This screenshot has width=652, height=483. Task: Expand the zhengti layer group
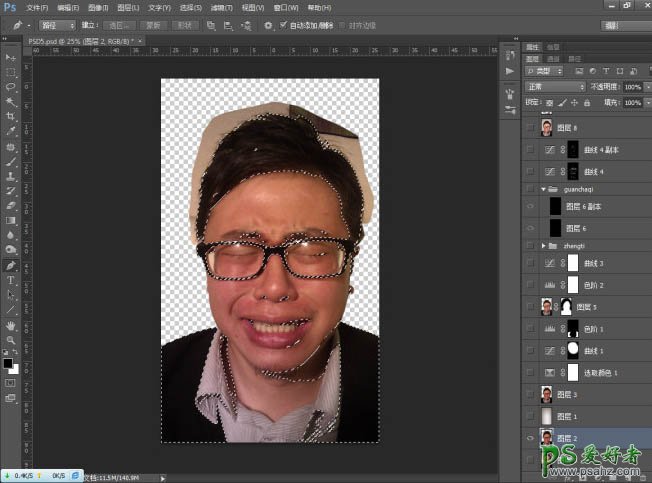tap(543, 245)
